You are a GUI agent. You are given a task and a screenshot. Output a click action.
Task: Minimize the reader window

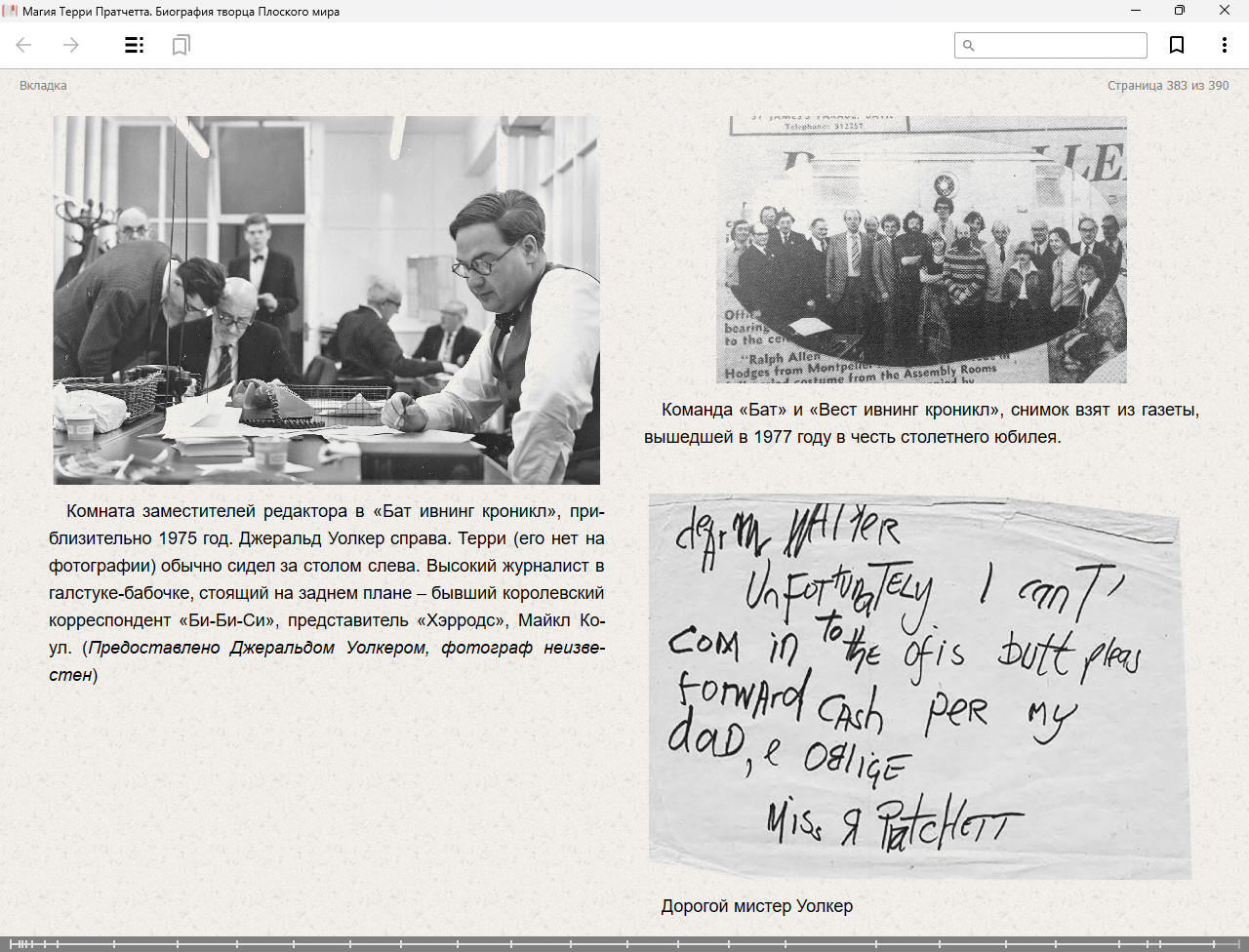(x=1136, y=11)
